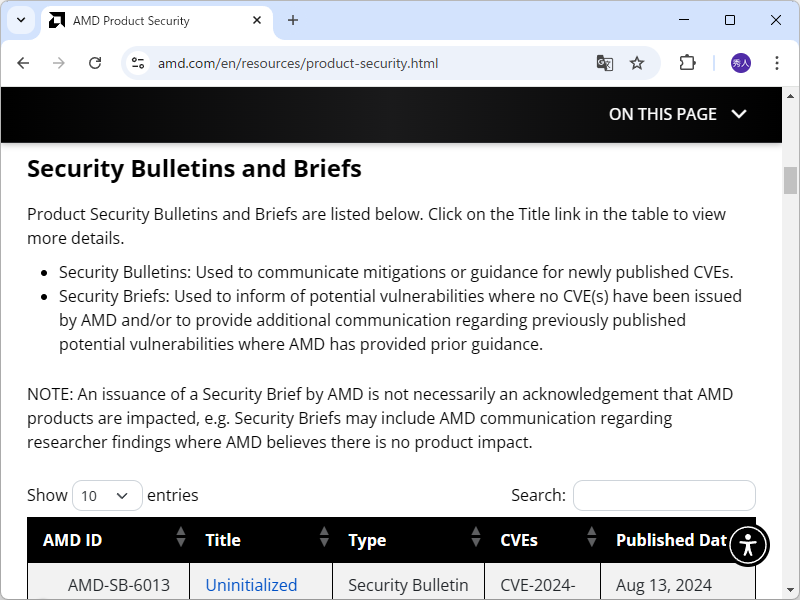Open the Chrome three-dot menu

pos(777,63)
